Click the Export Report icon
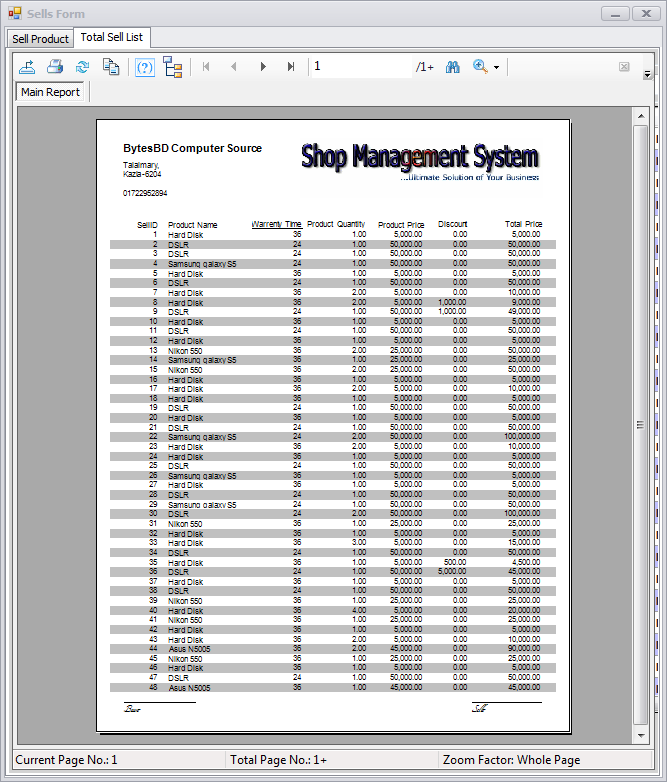Screen dimensions: 667x782 coord(27,67)
